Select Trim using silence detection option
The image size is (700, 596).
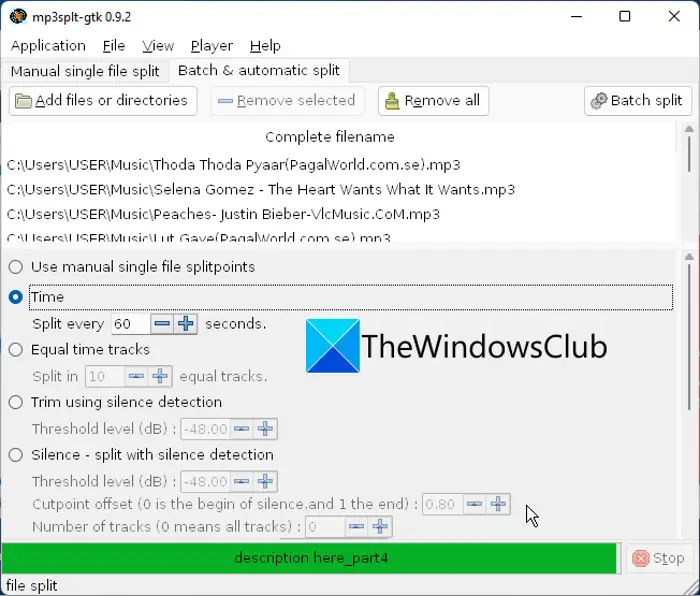click(16, 402)
